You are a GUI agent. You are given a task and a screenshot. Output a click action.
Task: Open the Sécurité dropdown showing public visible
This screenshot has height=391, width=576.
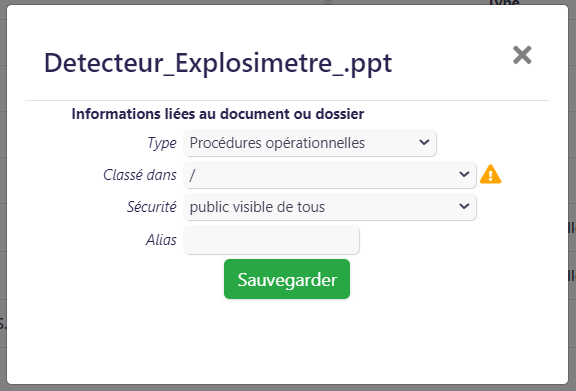point(330,207)
